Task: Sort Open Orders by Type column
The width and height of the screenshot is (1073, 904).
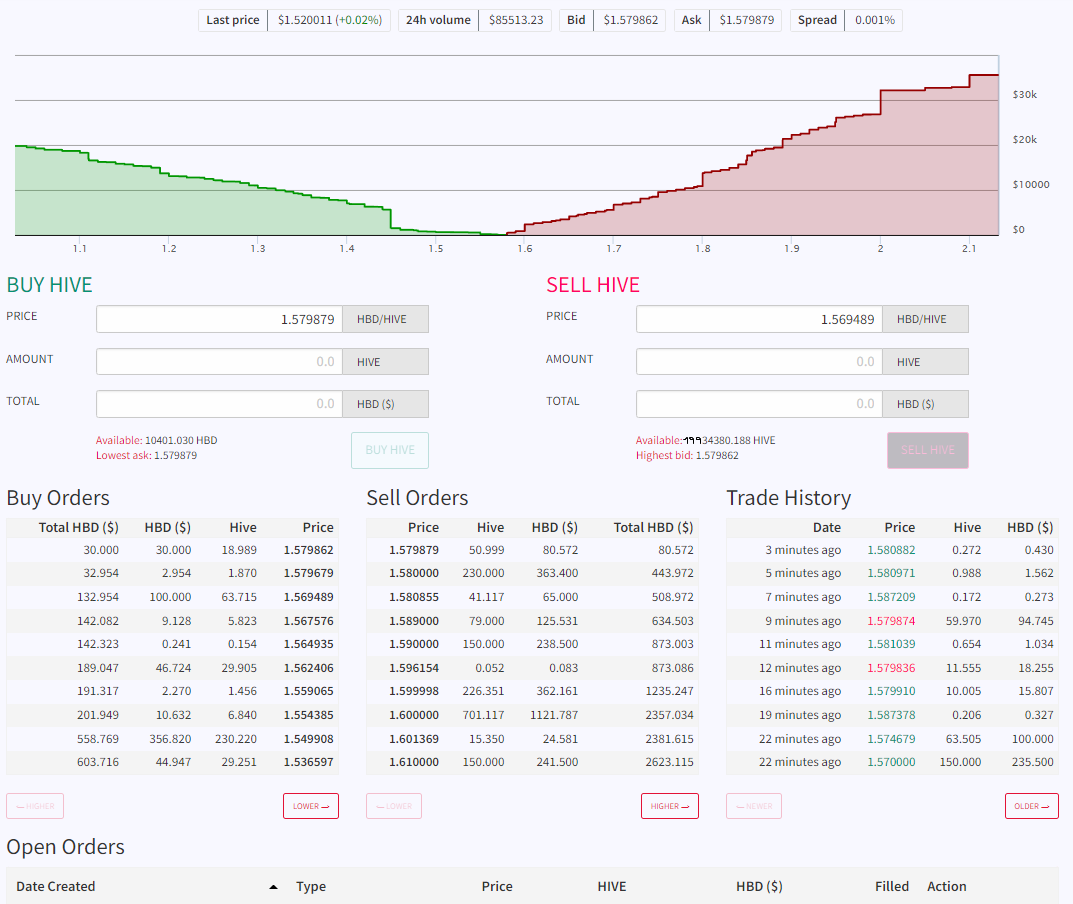Action: (311, 887)
